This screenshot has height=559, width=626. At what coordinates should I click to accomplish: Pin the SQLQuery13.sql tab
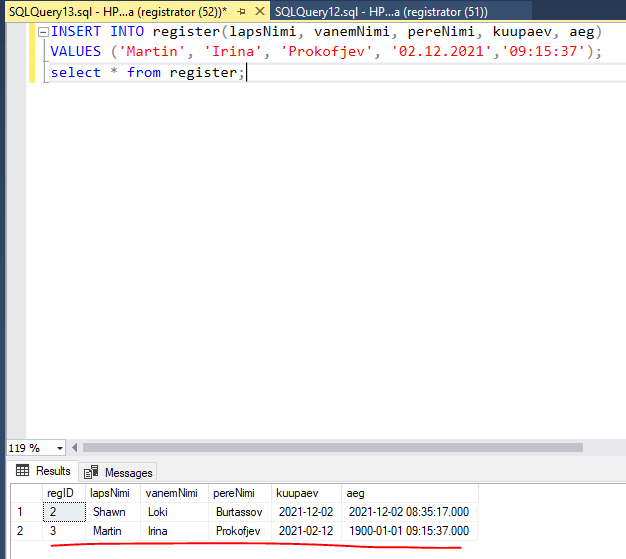pos(241,11)
